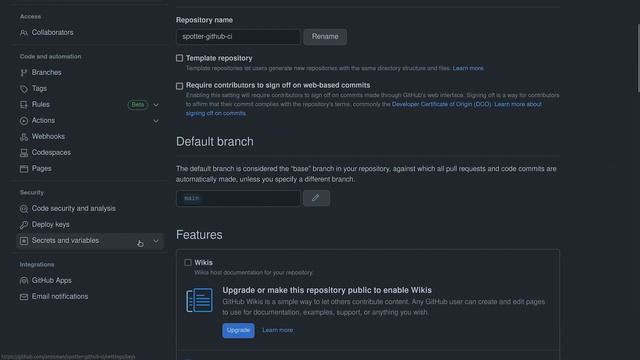Click the Branches git icon in sidebar
Viewport: 640px width, 360px height.
[x=24, y=73]
